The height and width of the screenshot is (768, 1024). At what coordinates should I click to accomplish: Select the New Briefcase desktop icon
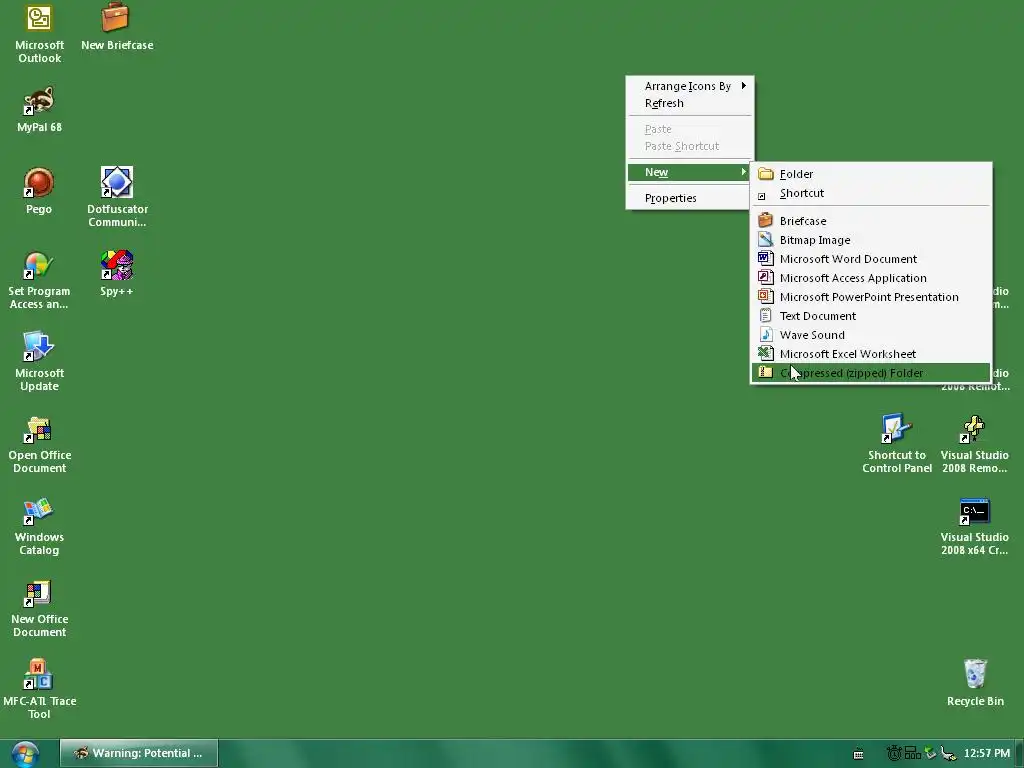click(117, 27)
